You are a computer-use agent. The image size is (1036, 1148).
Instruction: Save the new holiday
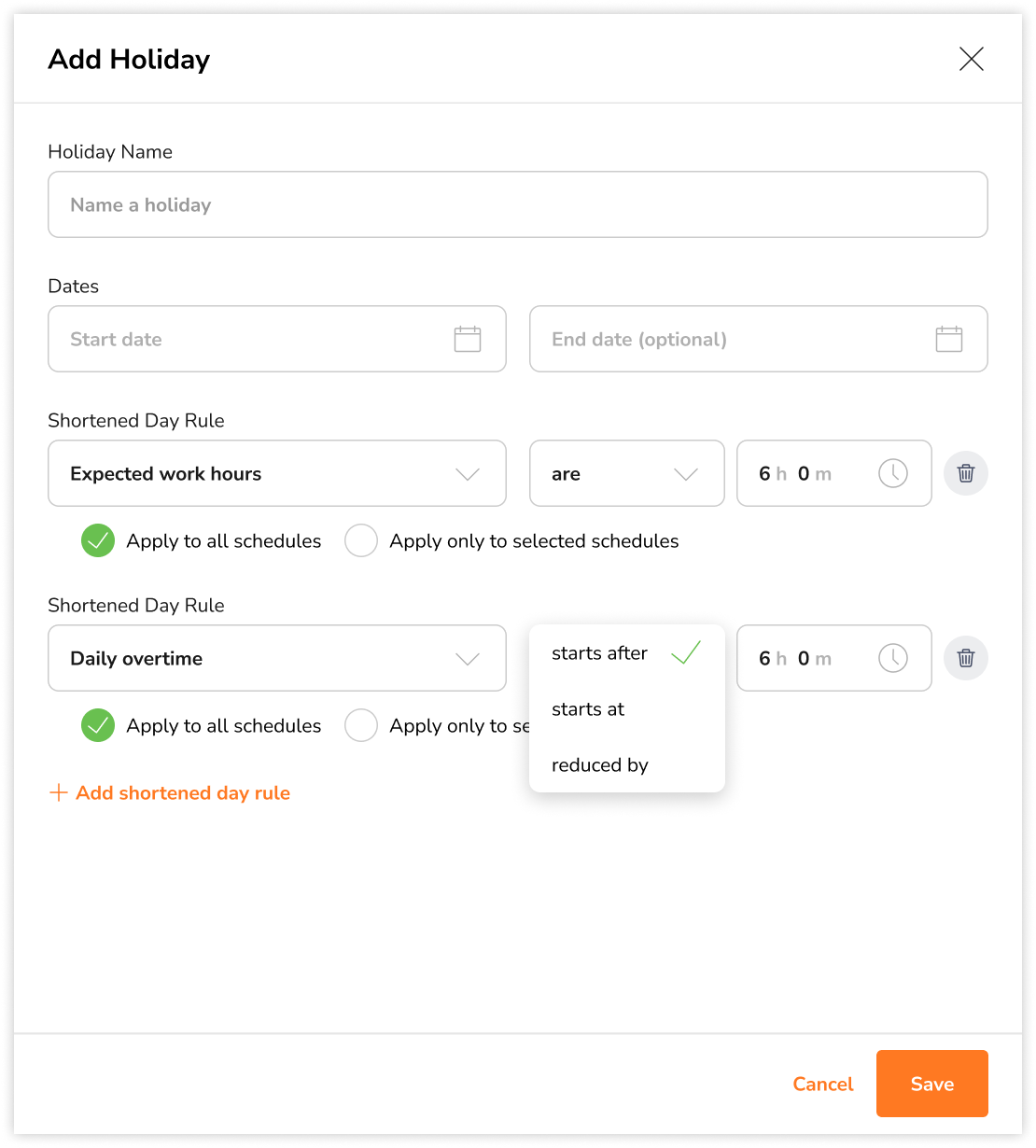(x=931, y=1084)
